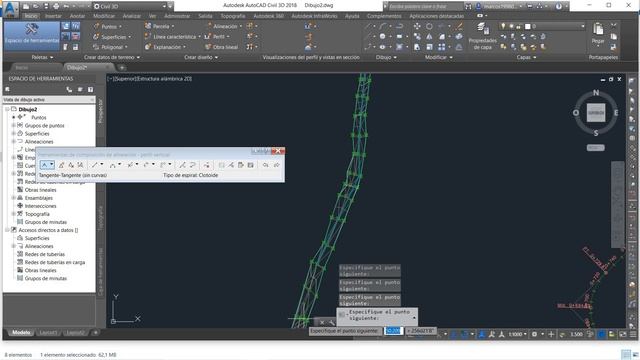This screenshot has width=640, height=360.
Task: Click the highlighted coordinate input field
Action: [393, 331]
